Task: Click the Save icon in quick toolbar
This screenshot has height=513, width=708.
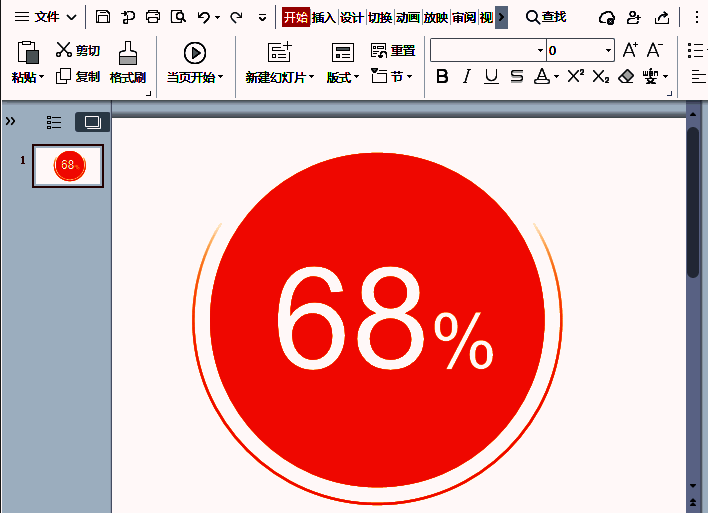Action: tap(104, 17)
